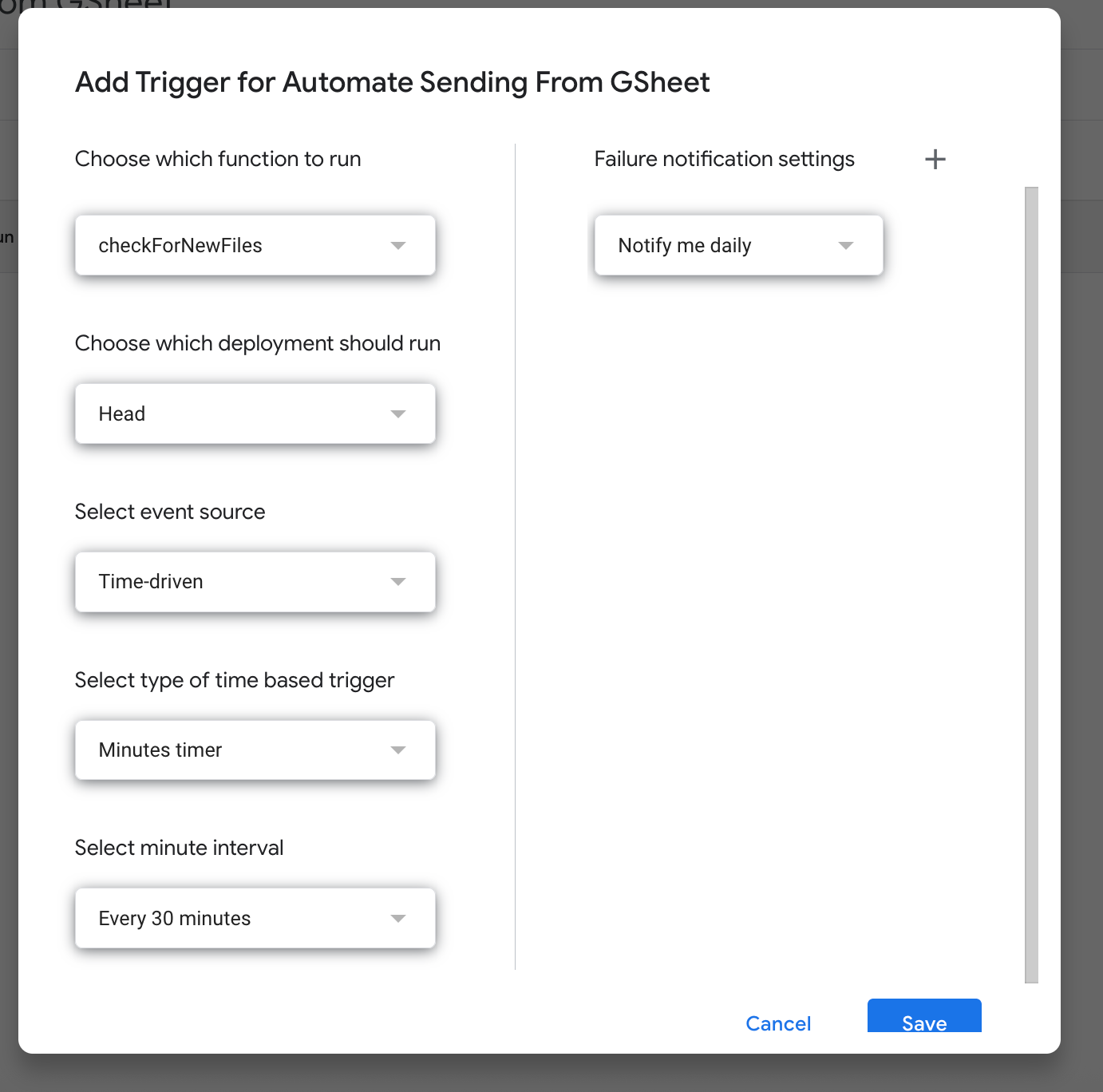Open the function to run selector
The height and width of the screenshot is (1092, 1103).
(255, 245)
